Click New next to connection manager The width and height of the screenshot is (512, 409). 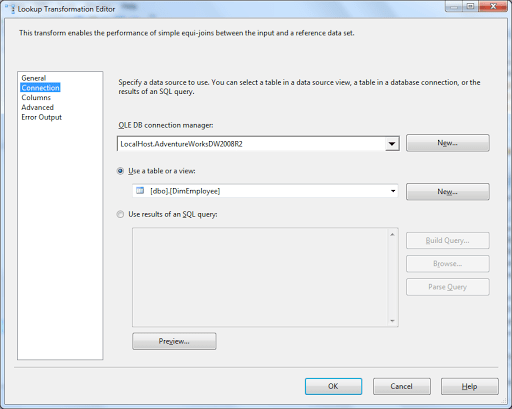click(448, 143)
